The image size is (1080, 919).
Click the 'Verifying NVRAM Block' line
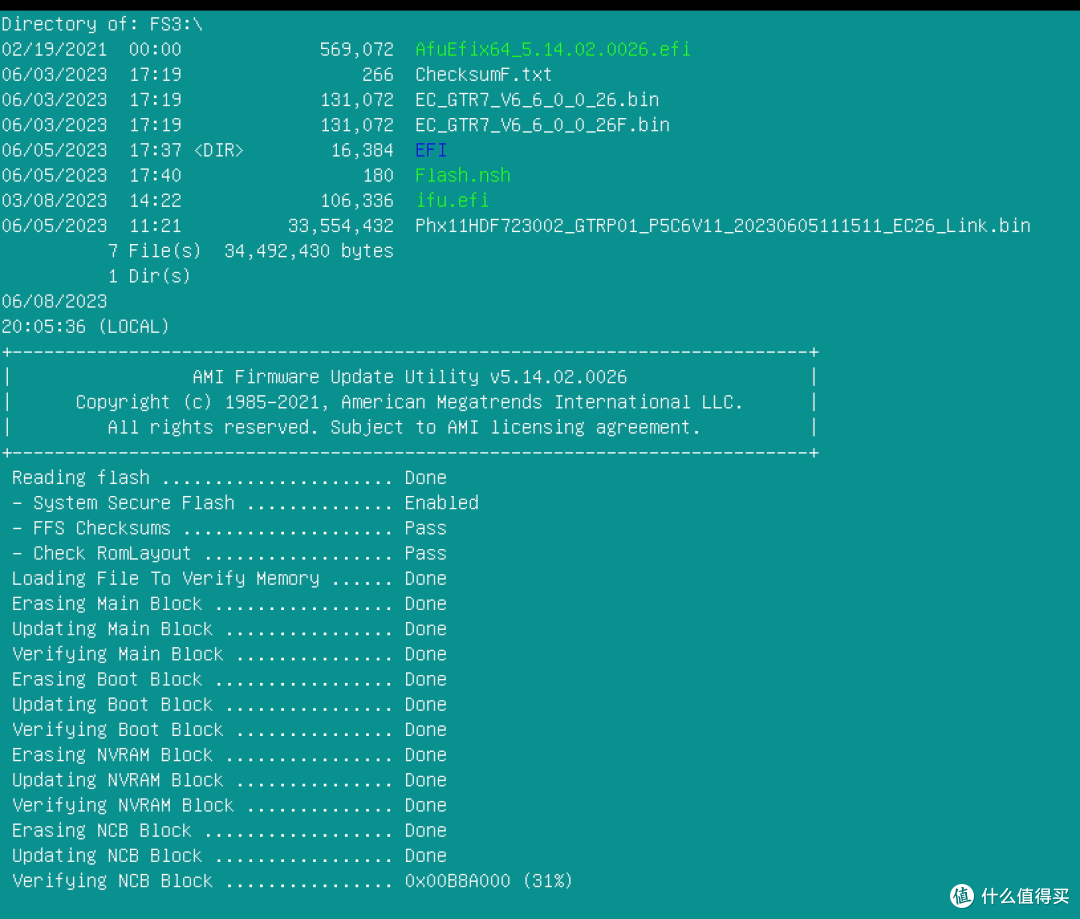[229, 805]
